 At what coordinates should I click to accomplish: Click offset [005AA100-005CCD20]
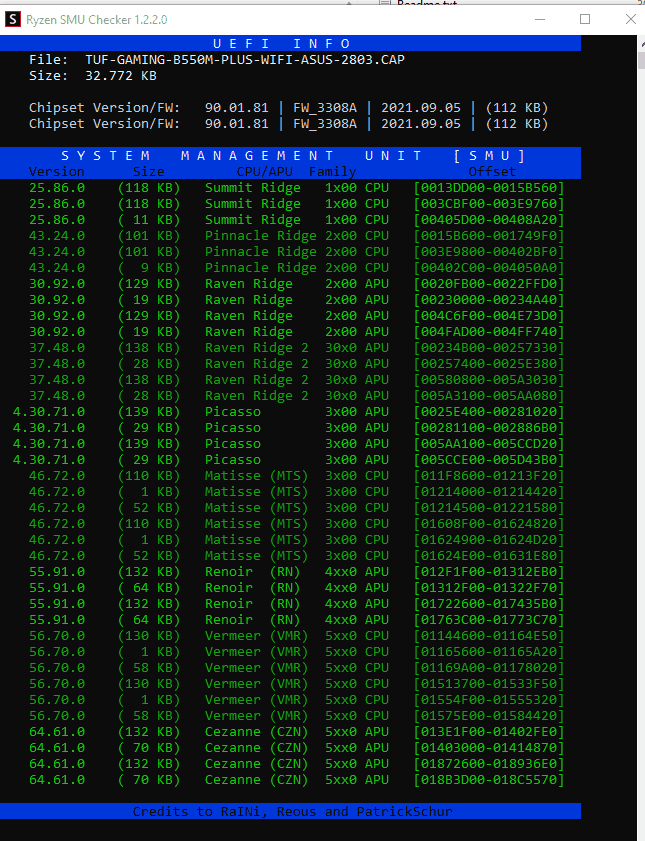488,444
